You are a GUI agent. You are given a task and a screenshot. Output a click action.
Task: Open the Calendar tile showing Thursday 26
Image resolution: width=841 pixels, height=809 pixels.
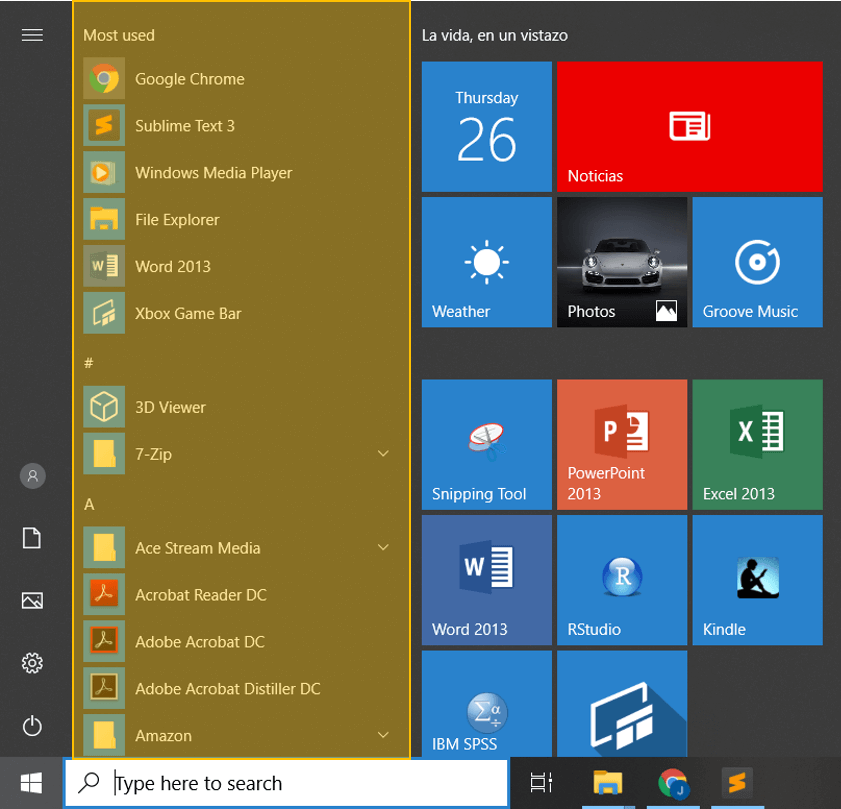(x=486, y=127)
